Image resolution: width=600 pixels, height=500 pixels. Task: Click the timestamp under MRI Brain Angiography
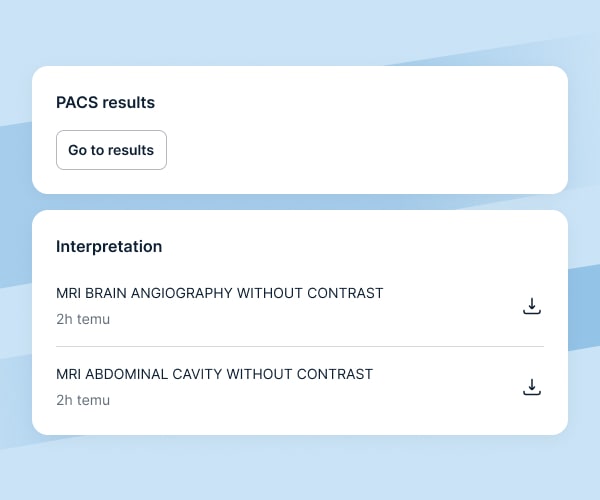tap(83, 320)
